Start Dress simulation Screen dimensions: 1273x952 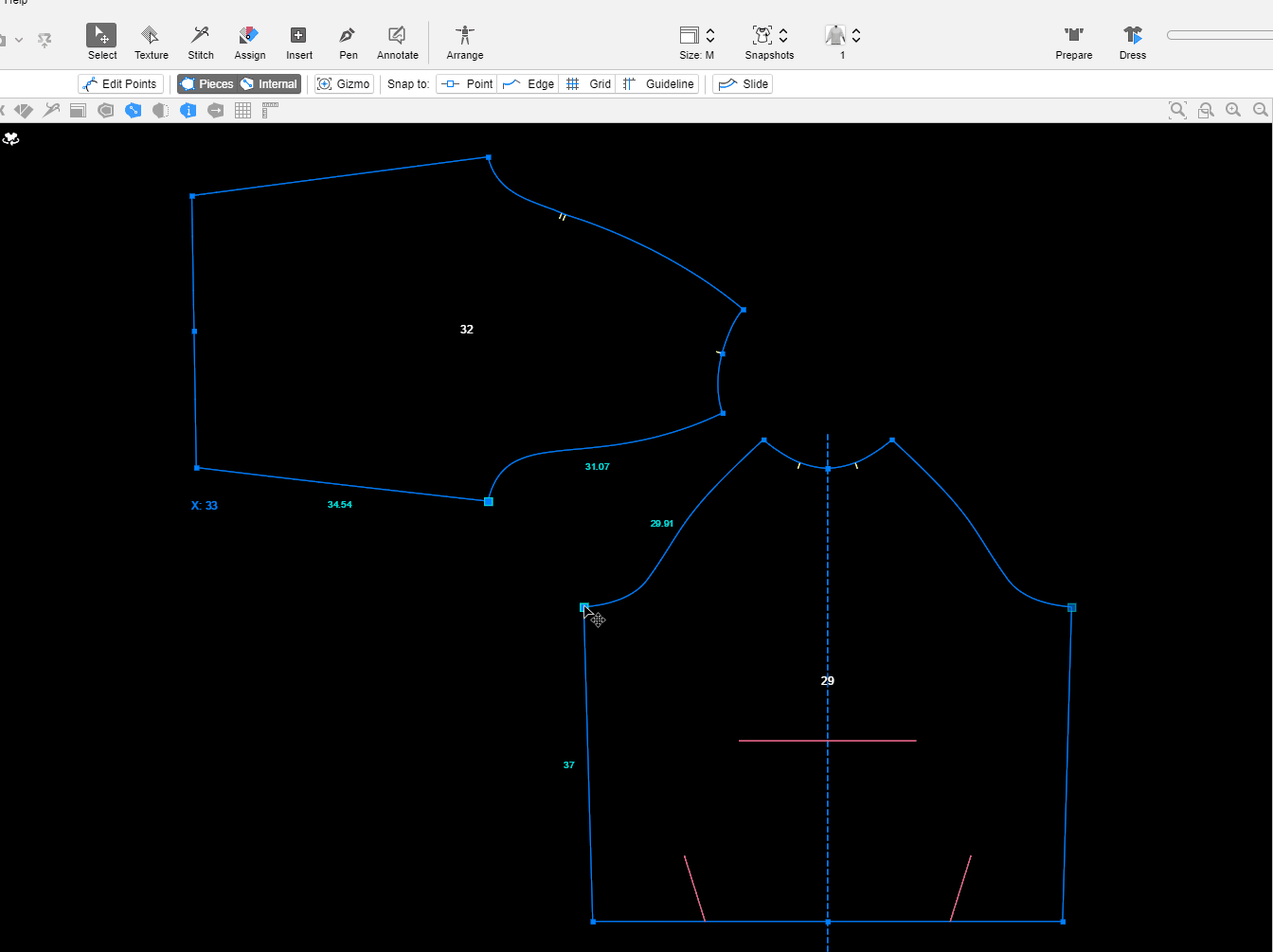(x=1133, y=43)
